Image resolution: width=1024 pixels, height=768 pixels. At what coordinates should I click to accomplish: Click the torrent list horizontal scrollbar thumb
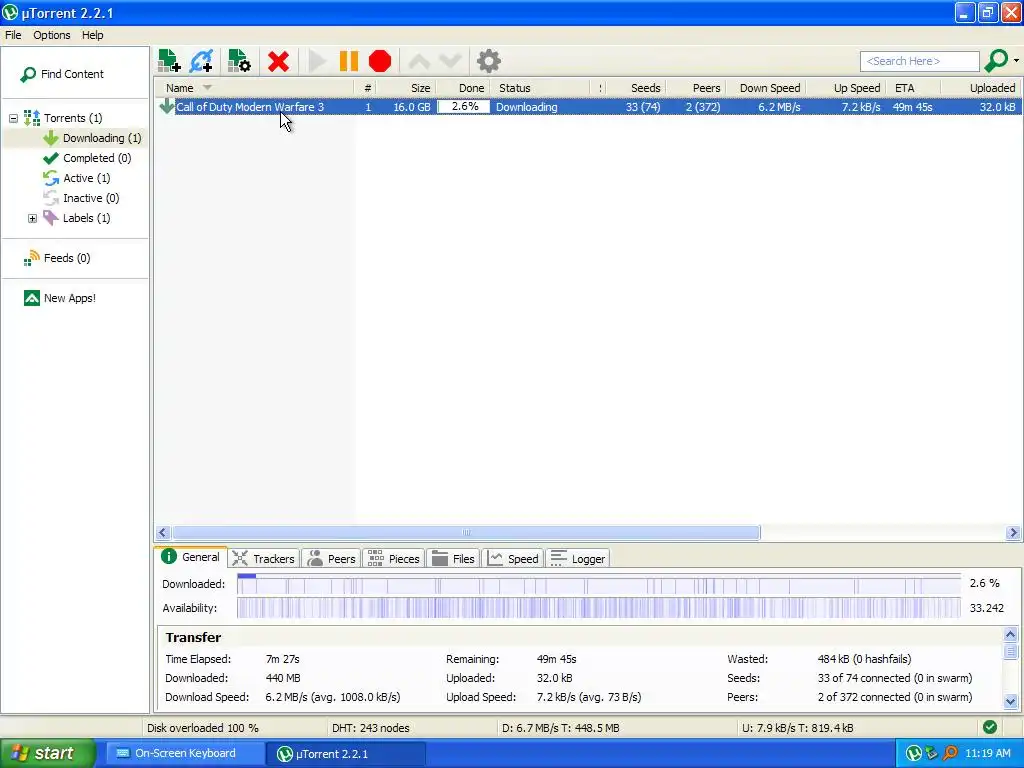[x=466, y=532]
